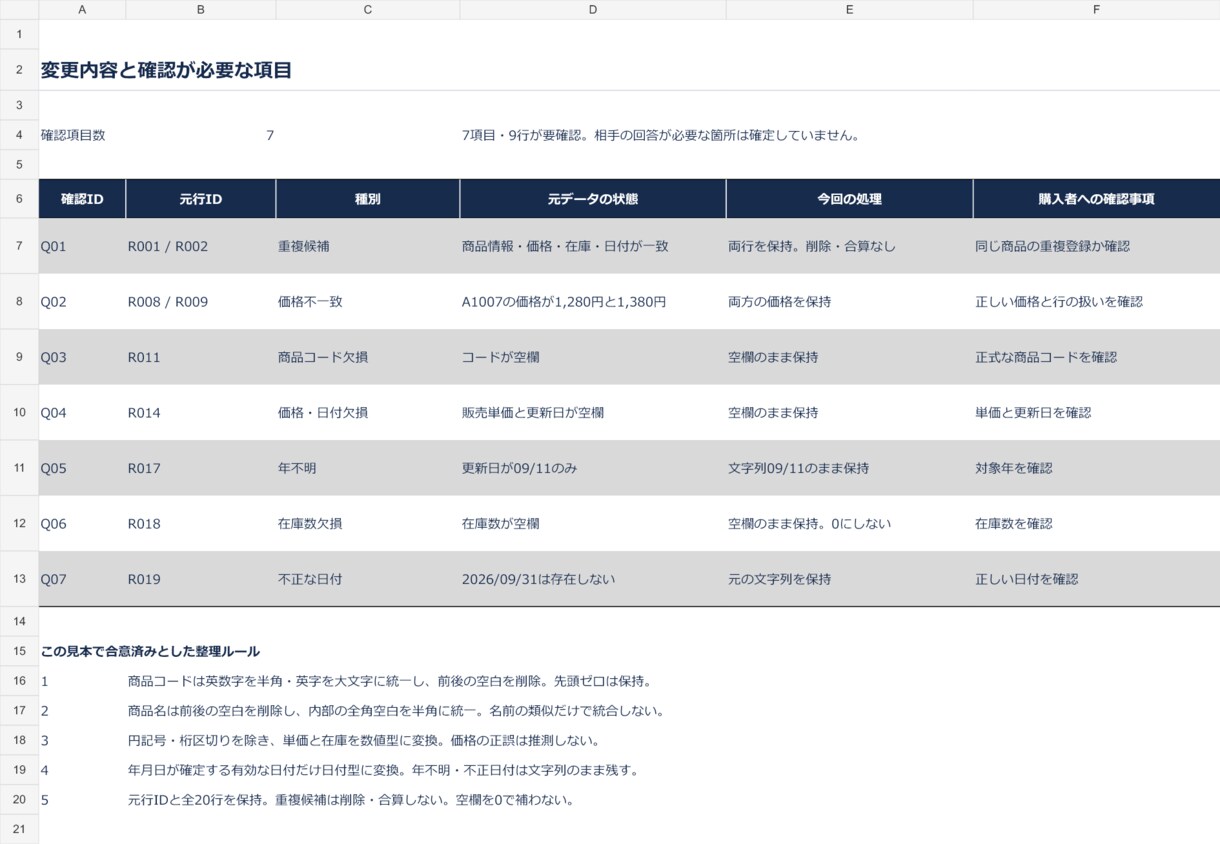Select cell 空欄のまま保持。0にしない
Screen dimensions: 1220x844
pyautogui.click(x=849, y=524)
